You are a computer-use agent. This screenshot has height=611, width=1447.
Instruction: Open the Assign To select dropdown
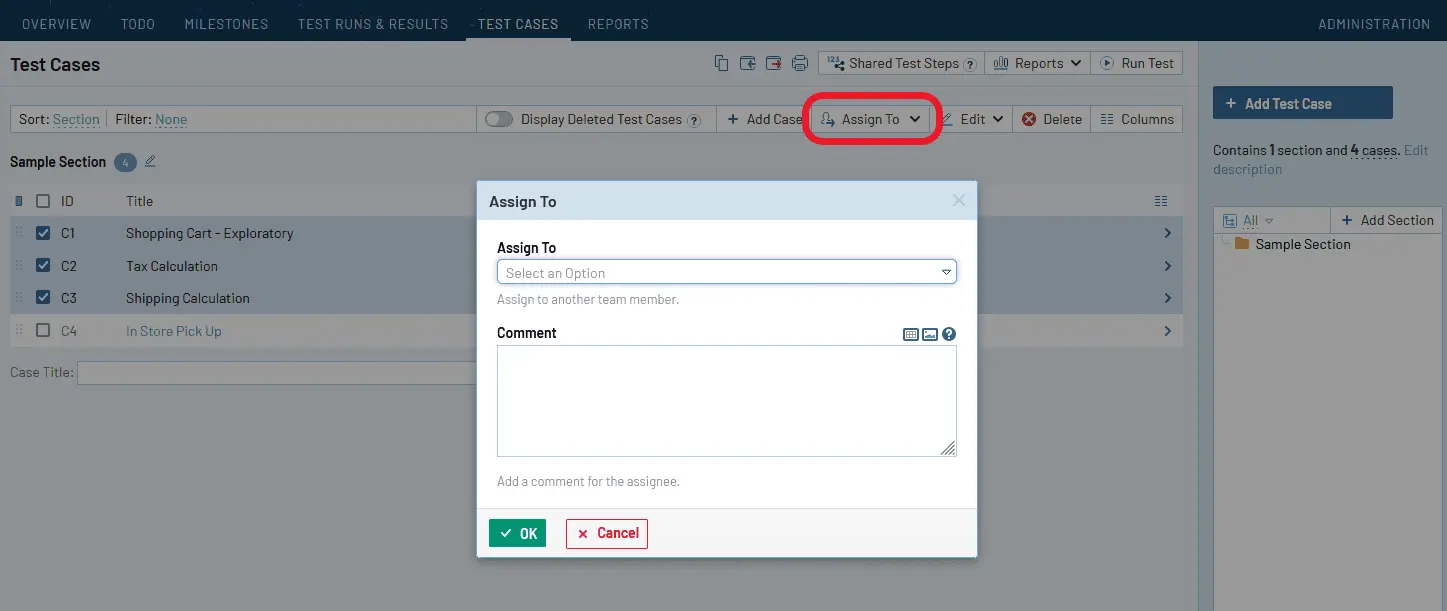point(727,272)
